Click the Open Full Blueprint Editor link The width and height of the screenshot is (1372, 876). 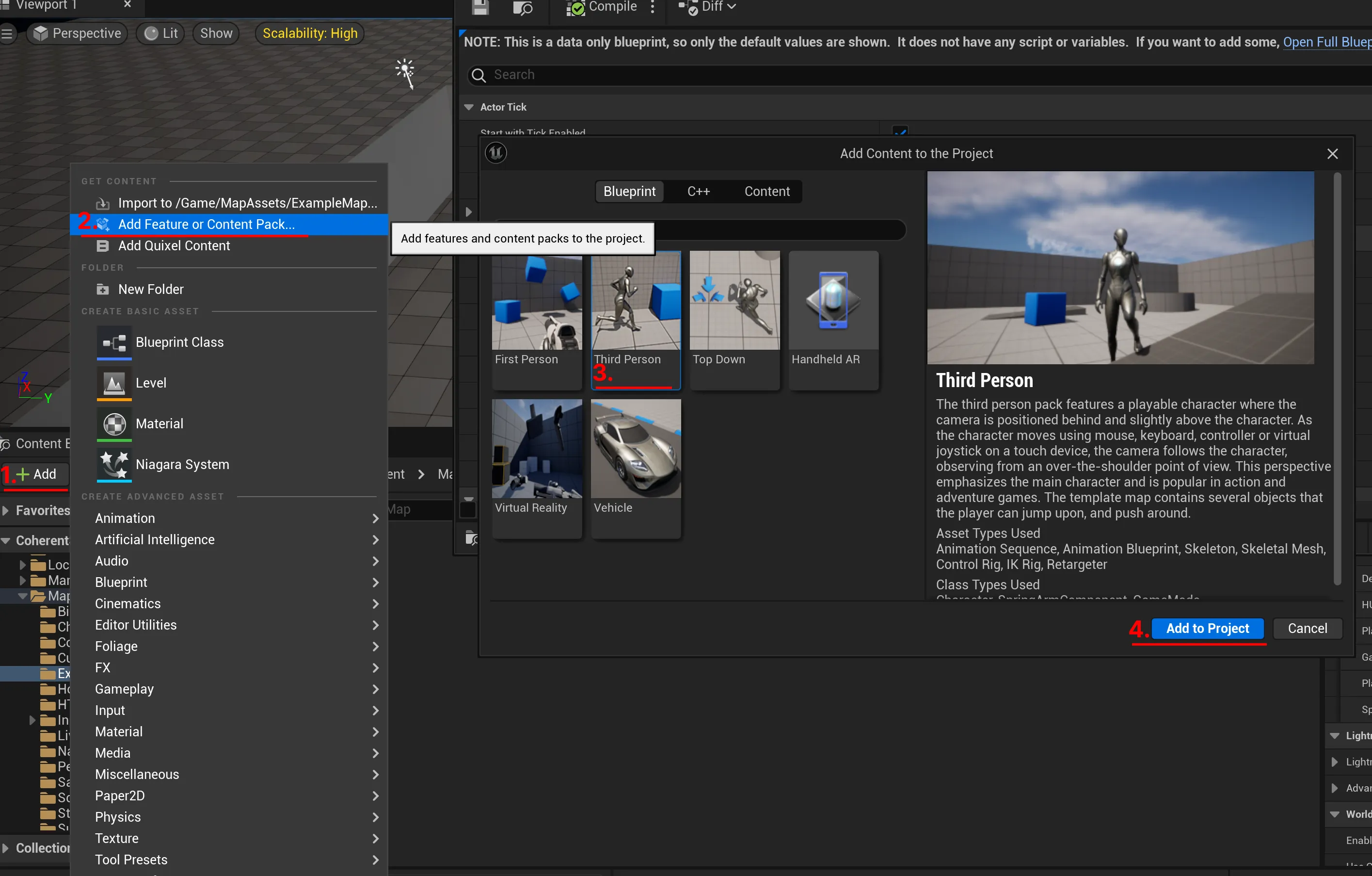tap(1326, 42)
